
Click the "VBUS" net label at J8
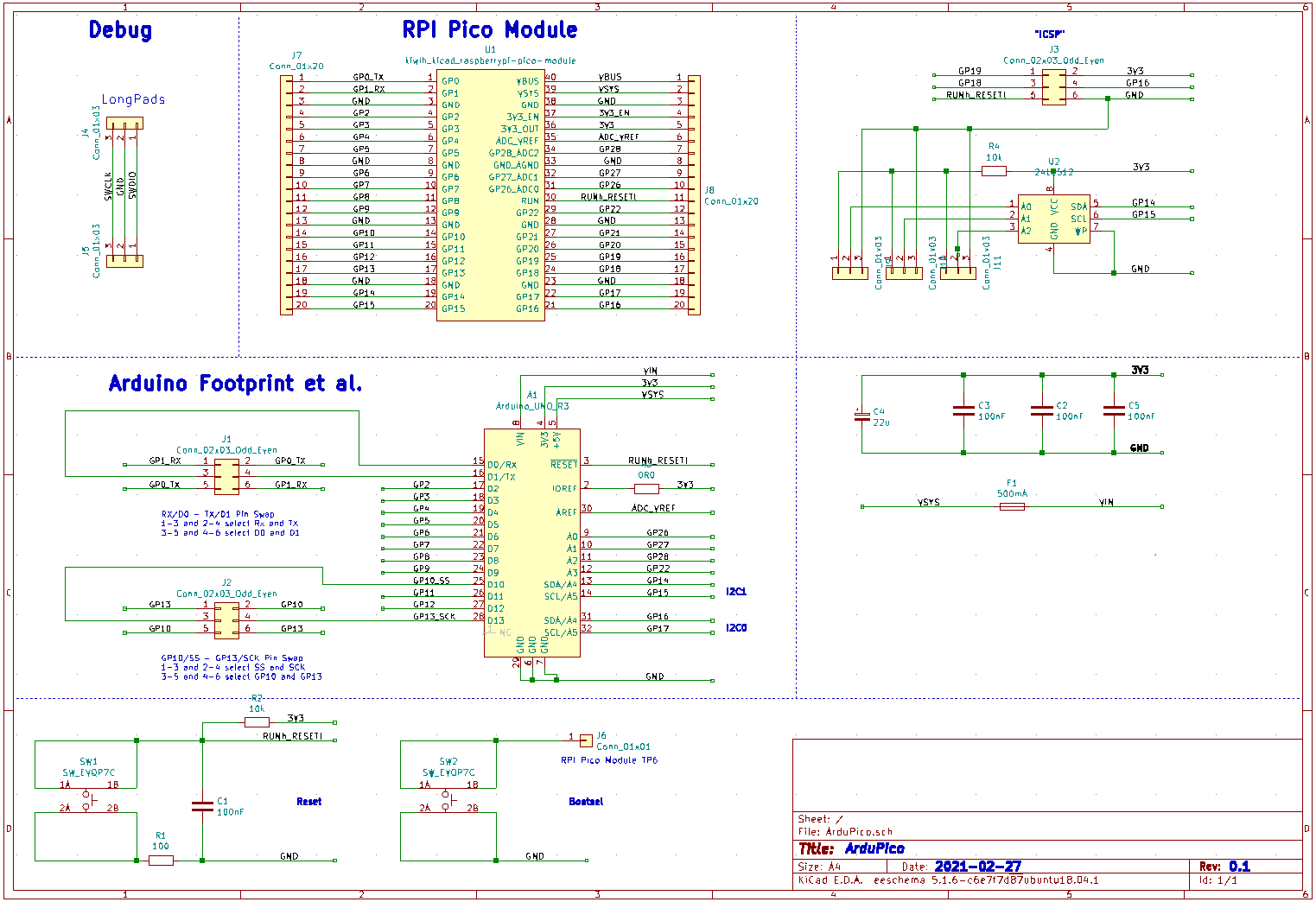click(x=610, y=78)
